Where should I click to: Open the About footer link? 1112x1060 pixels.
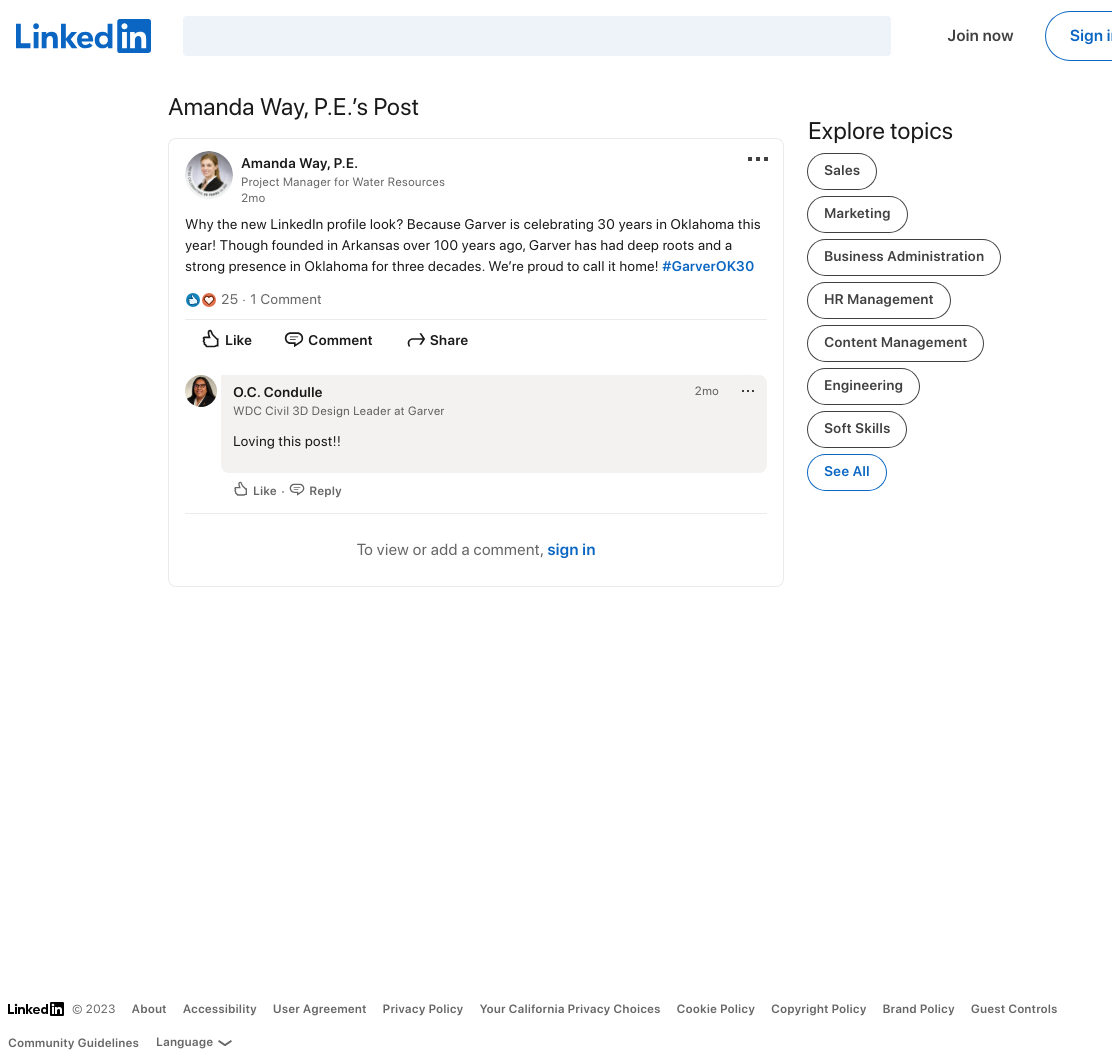click(149, 1009)
